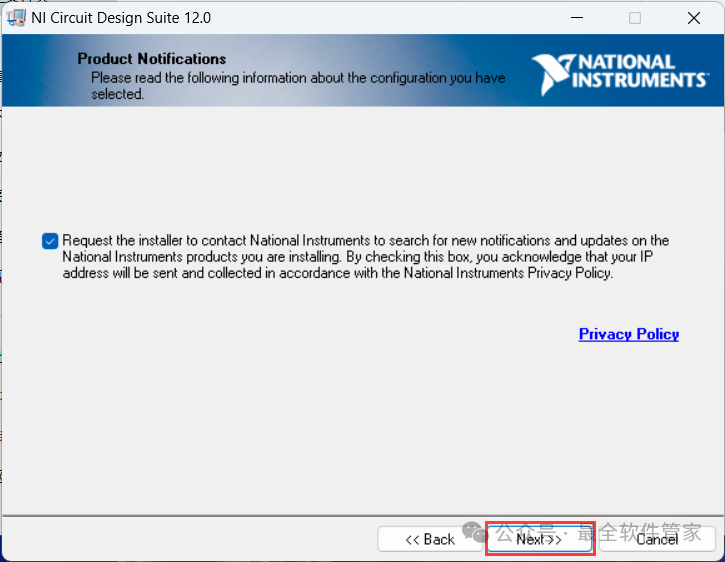Uncheck the notifications request checkbox
The height and width of the screenshot is (562, 725).
coord(50,241)
